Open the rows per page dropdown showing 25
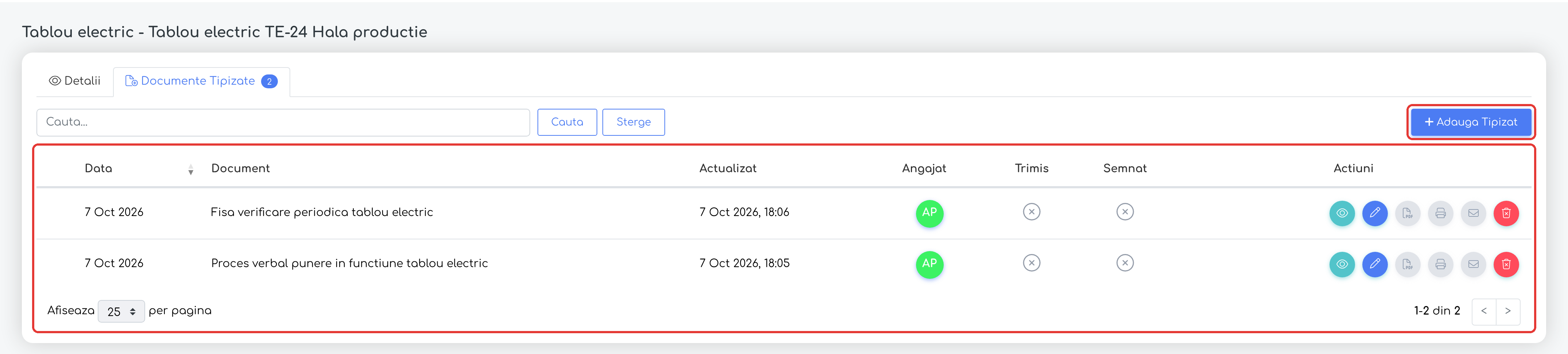Image resolution: width=1568 pixels, height=354 pixels. tap(121, 311)
